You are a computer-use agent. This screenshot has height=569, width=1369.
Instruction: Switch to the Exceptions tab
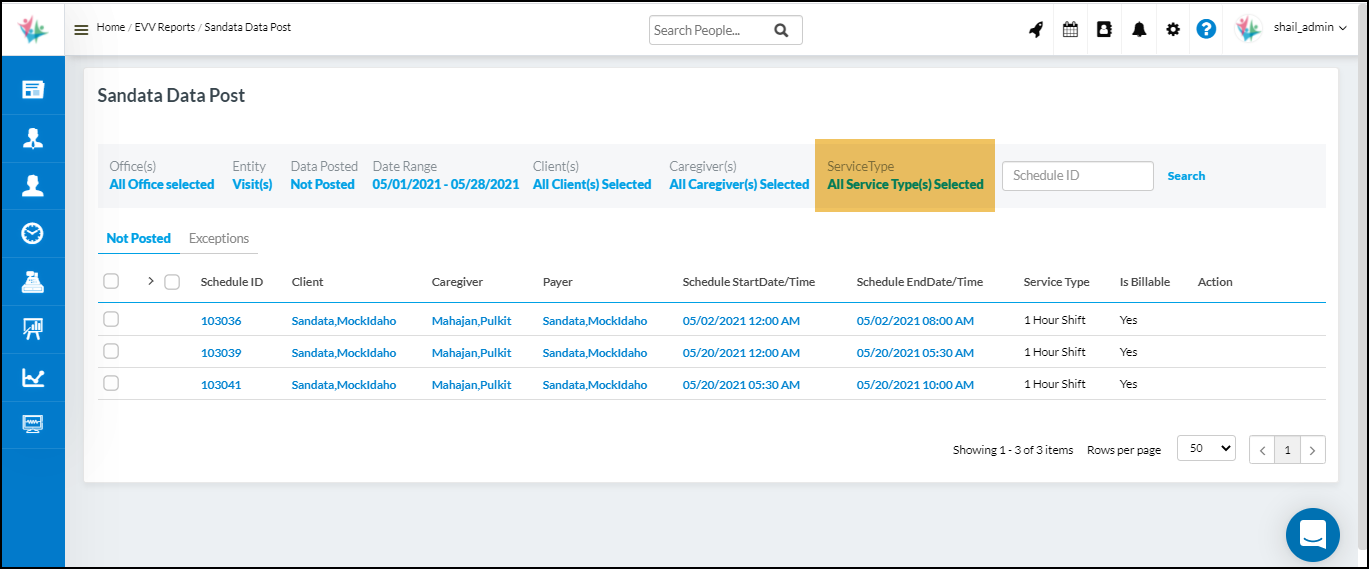(x=219, y=239)
